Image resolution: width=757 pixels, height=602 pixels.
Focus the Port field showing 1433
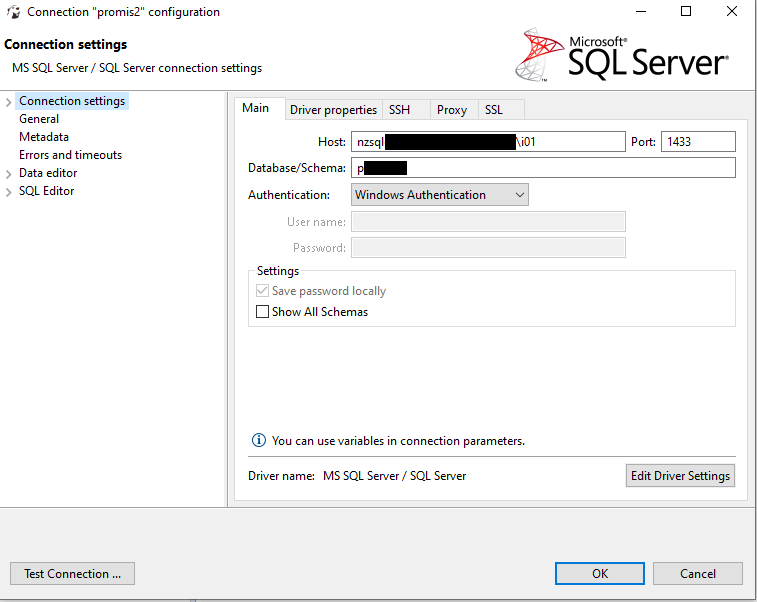(697, 142)
